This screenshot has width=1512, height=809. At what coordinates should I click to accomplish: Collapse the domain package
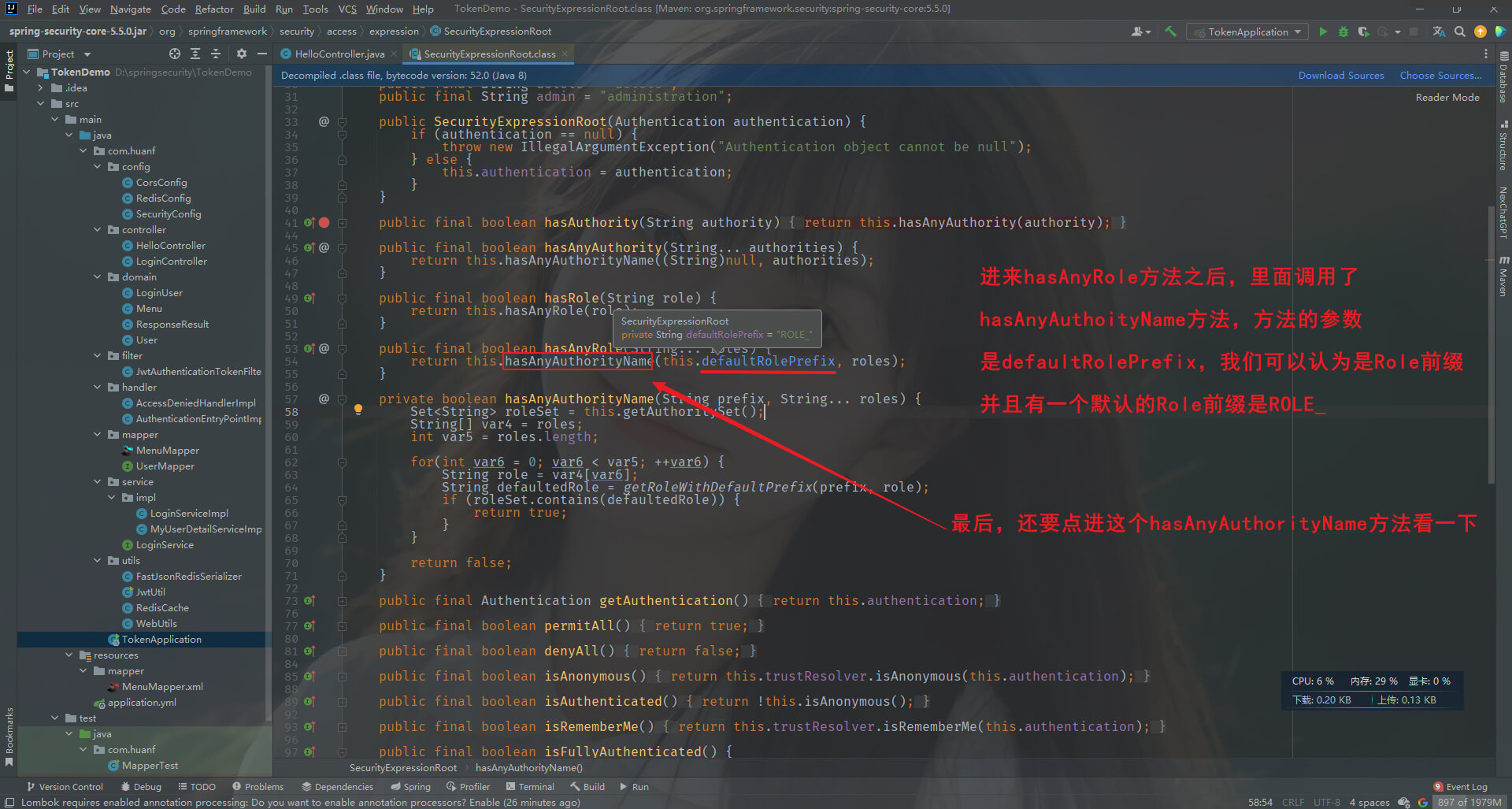coord(98,277)
